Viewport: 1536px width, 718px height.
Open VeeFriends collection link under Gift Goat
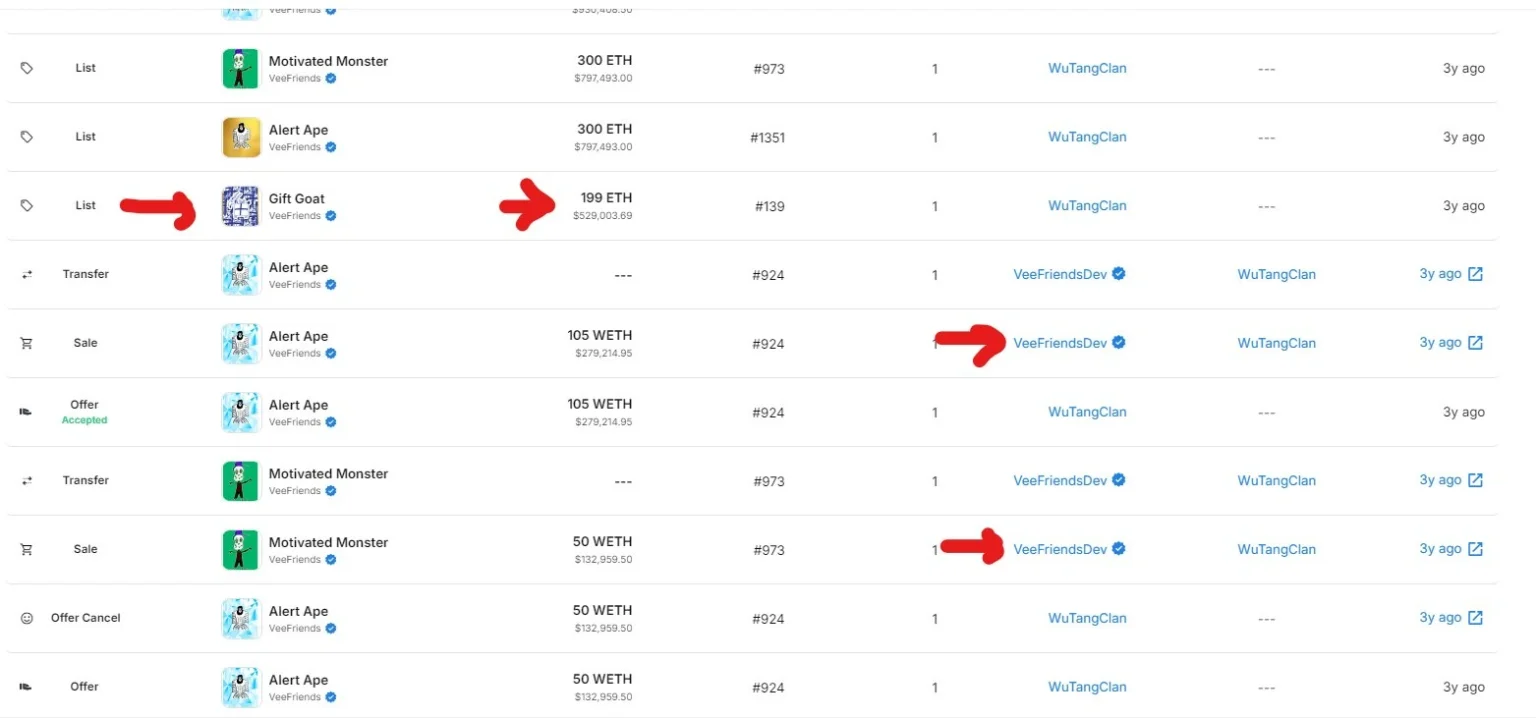click(x=295, y=216)
